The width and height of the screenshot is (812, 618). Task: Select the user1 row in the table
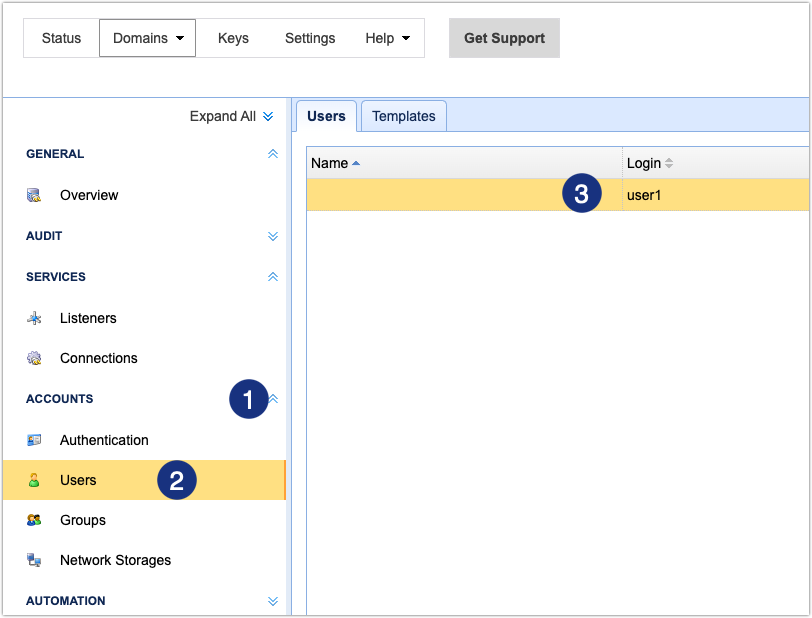tap(643, 195)
